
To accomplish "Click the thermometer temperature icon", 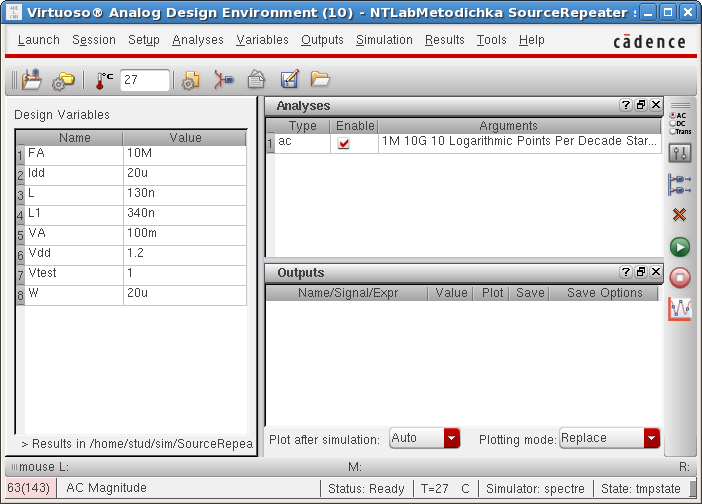I will click(104, 81).
